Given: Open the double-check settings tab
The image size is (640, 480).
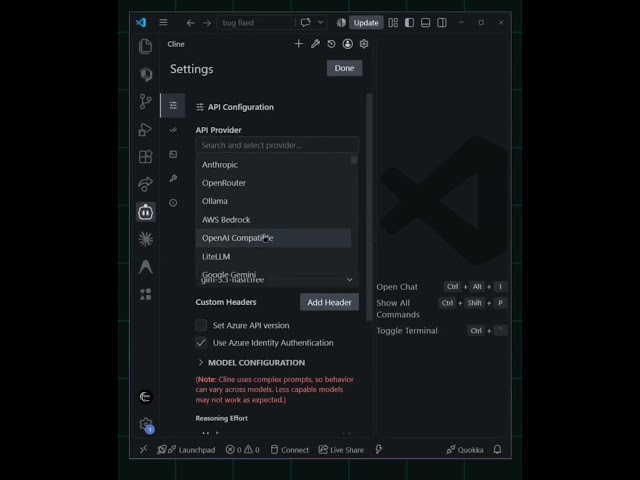Looking at the screenshot, I should pyautogui.click(x=173, y=130).
